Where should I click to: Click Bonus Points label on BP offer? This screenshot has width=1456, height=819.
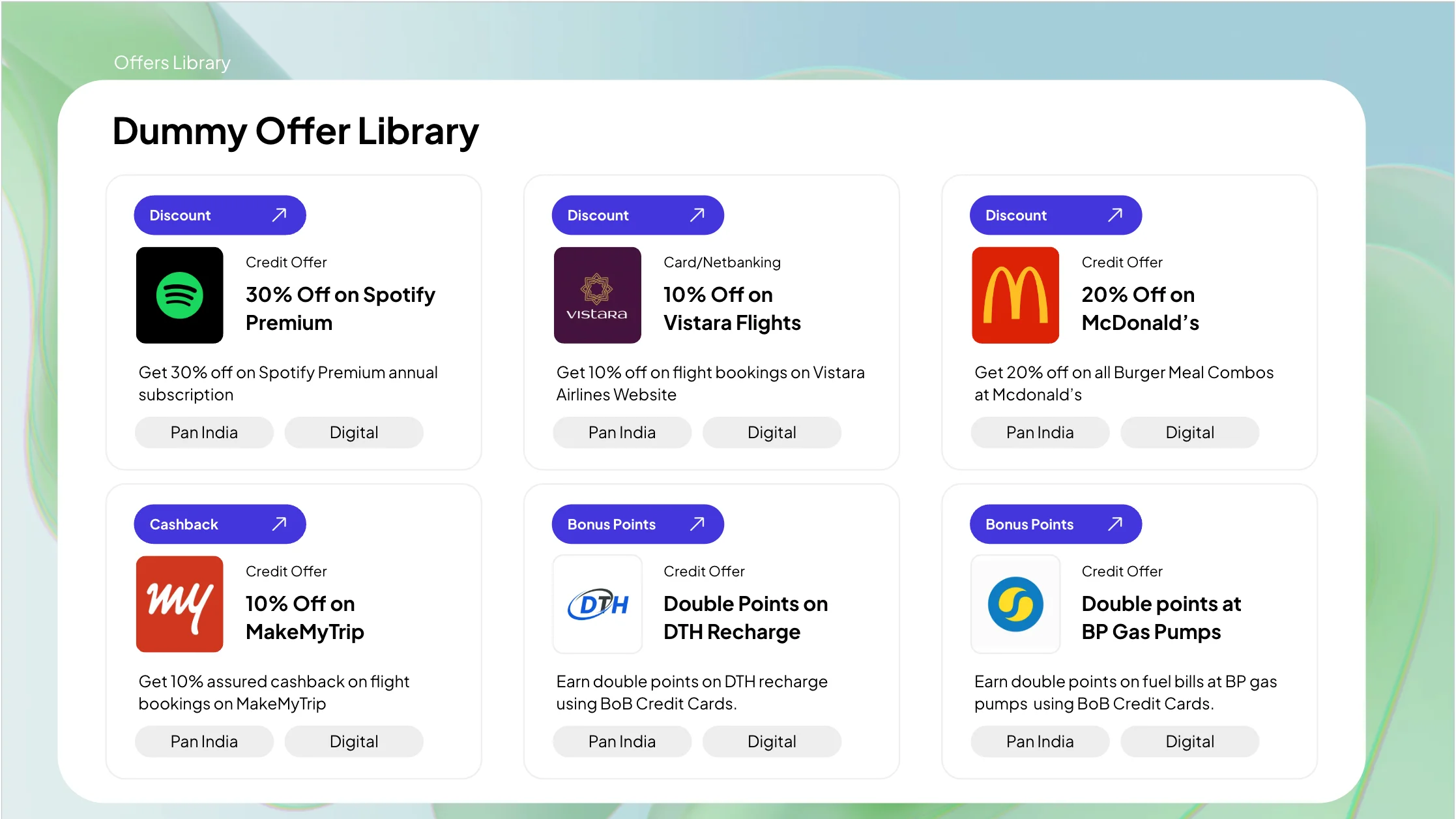pyautogui.click(x=1029, y=524)
